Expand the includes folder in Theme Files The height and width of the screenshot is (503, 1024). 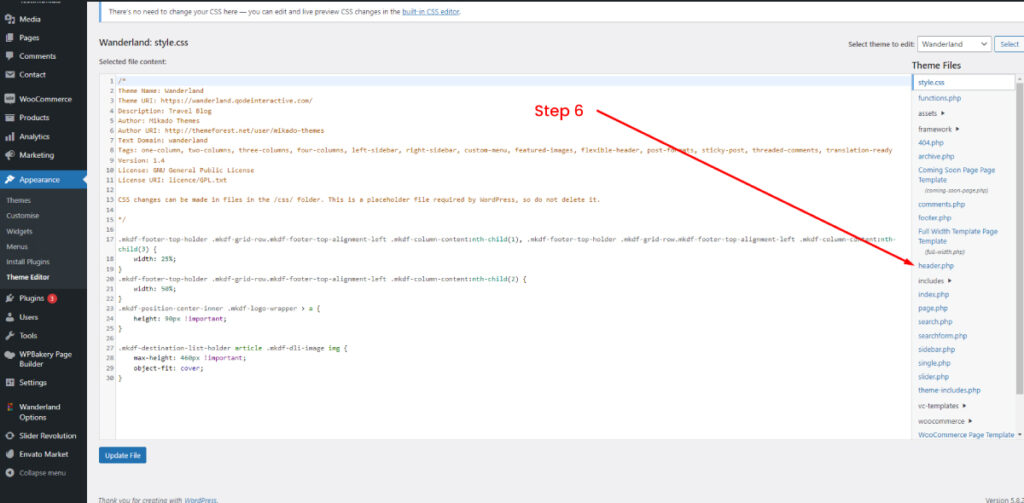tap(949, 280)
